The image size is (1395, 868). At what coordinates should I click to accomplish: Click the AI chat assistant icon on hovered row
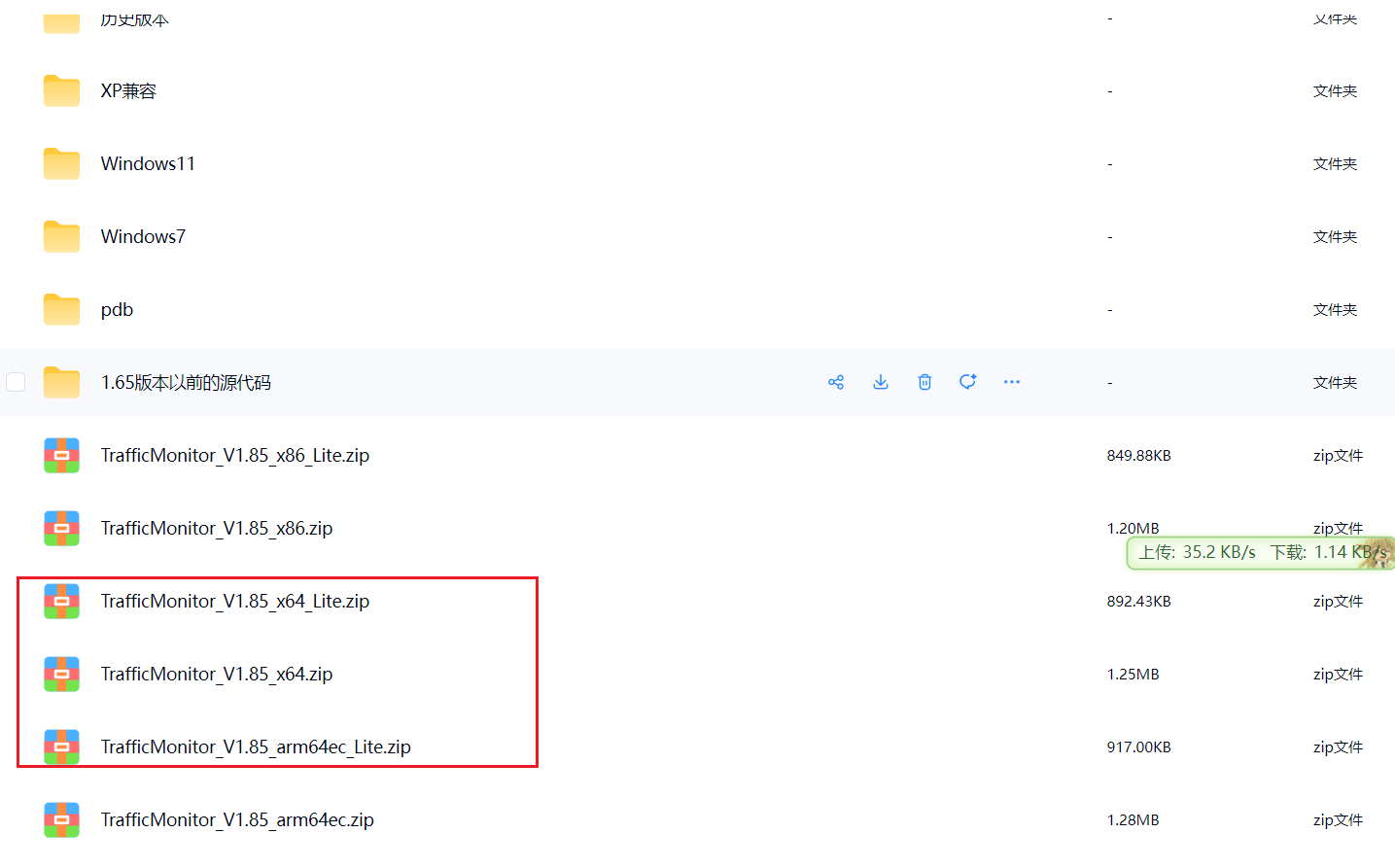967,382
